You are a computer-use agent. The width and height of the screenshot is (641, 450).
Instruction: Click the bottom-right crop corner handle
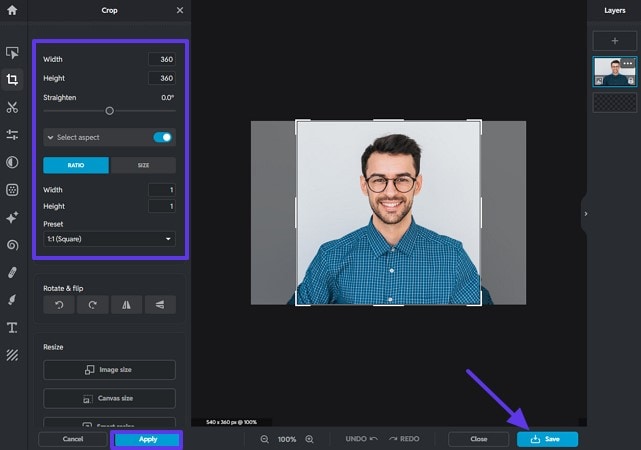pos(480,303)
